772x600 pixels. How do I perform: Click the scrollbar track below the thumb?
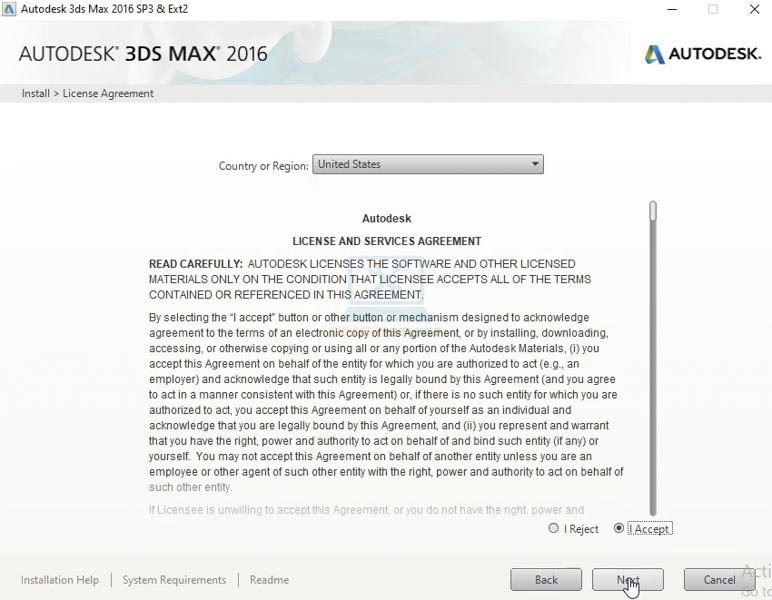pos(653,380)
